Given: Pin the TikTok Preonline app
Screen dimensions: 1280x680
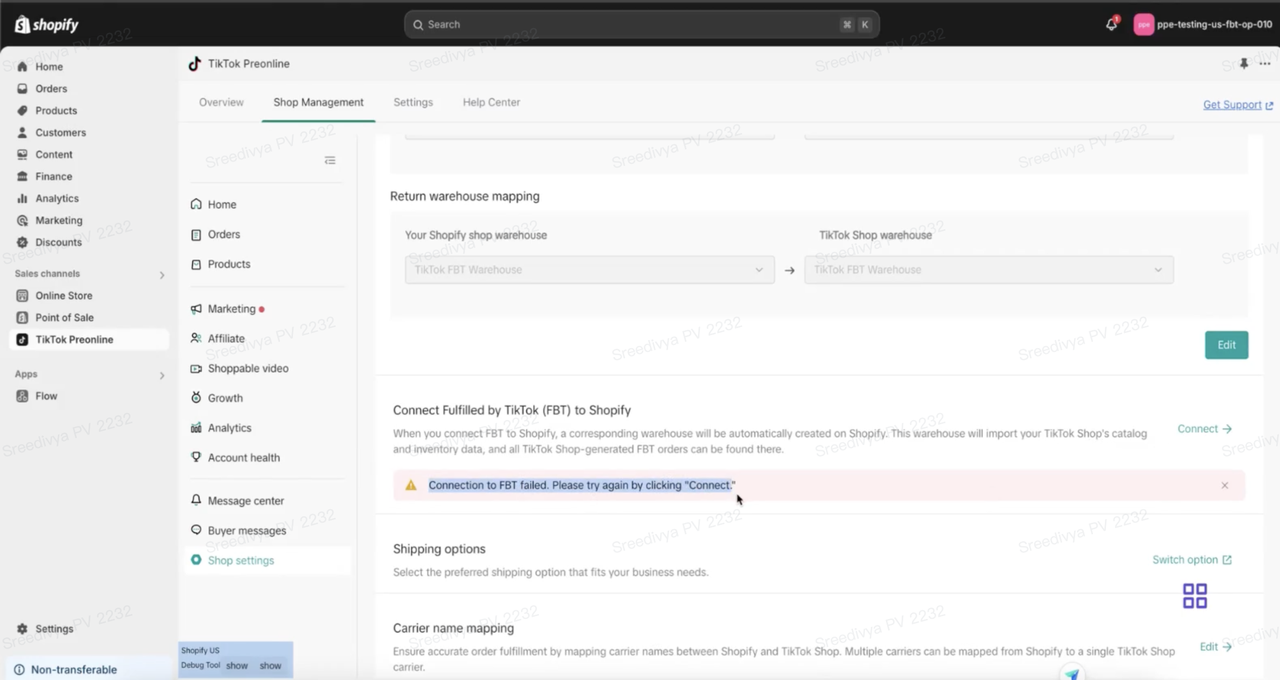Looking at the screenshot, I should pyautogui.click(x=1244, y=63).
